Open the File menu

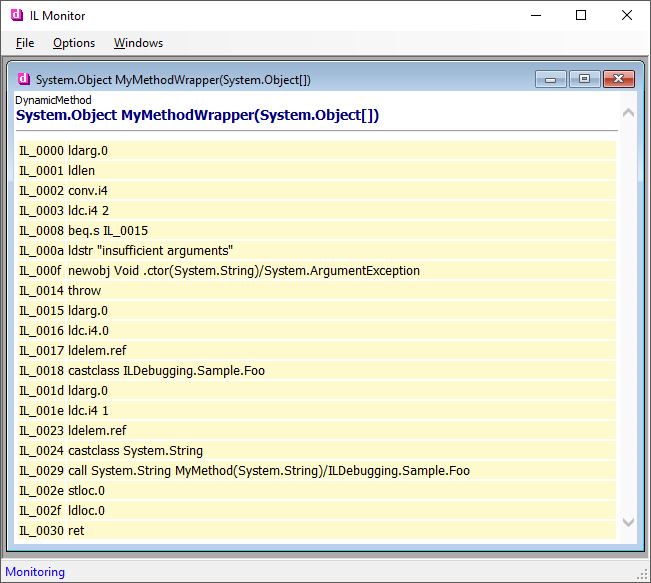25,43
